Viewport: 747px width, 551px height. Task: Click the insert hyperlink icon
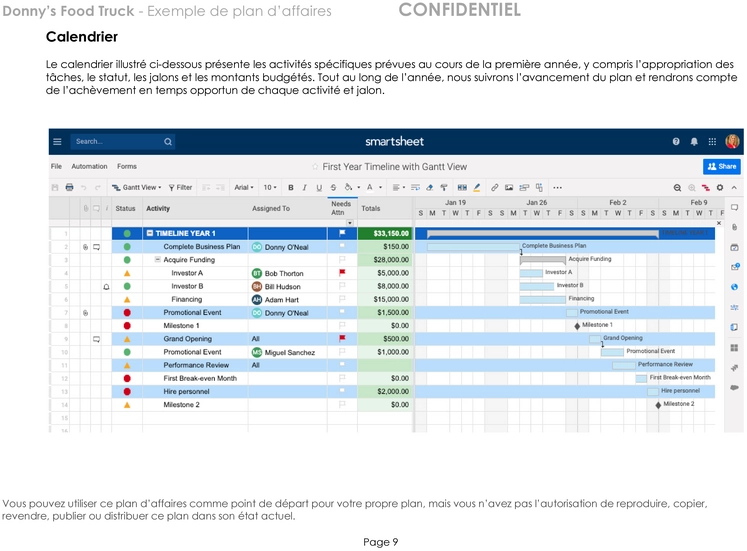click(495, 188)
